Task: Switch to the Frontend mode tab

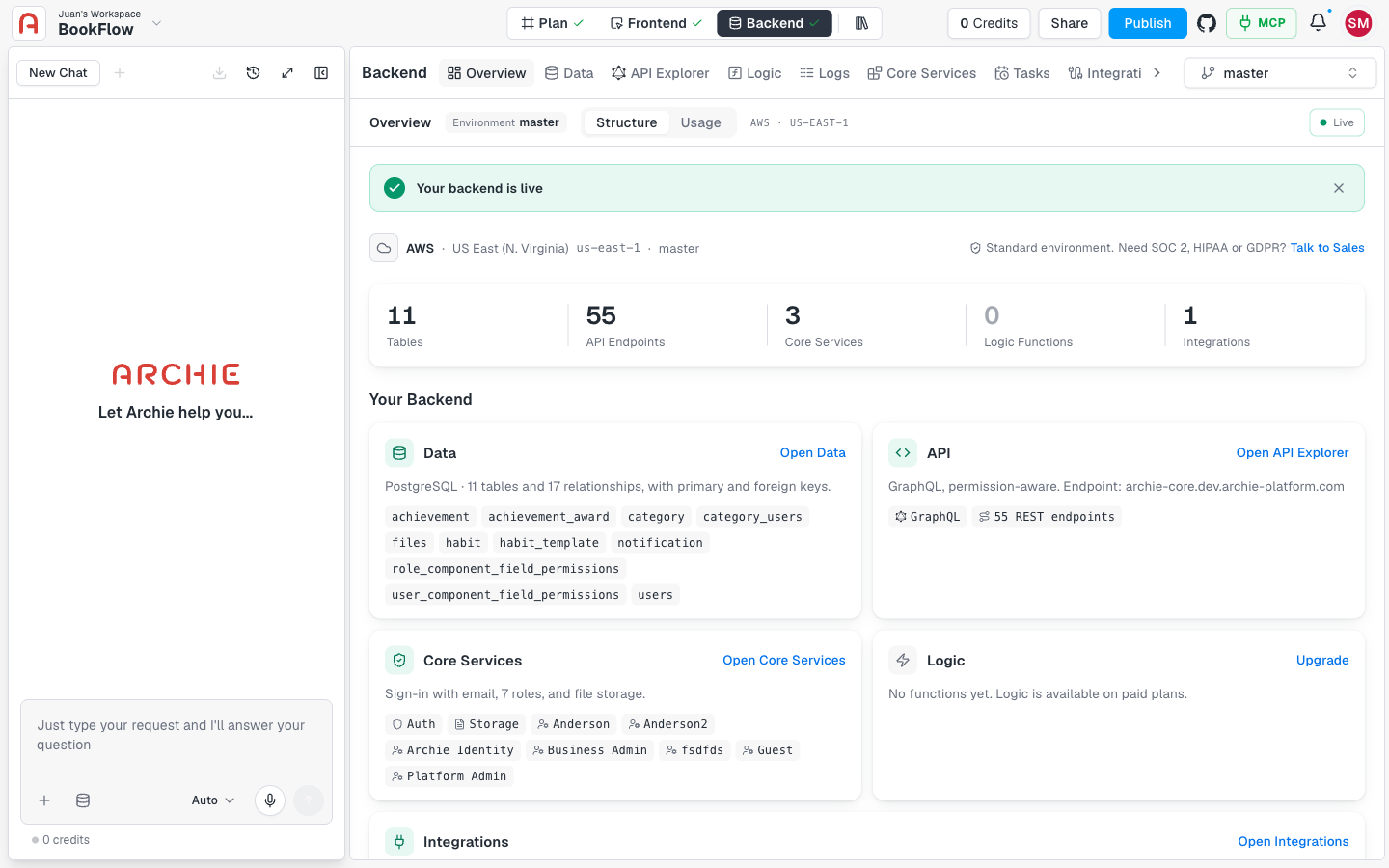Action: click(656, 23)
